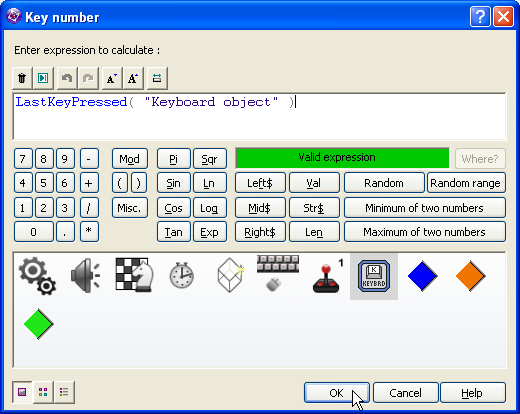This screenshot has height=414, width=520.
Task: Choose the gears Special object icon
Action: (38, 276)
